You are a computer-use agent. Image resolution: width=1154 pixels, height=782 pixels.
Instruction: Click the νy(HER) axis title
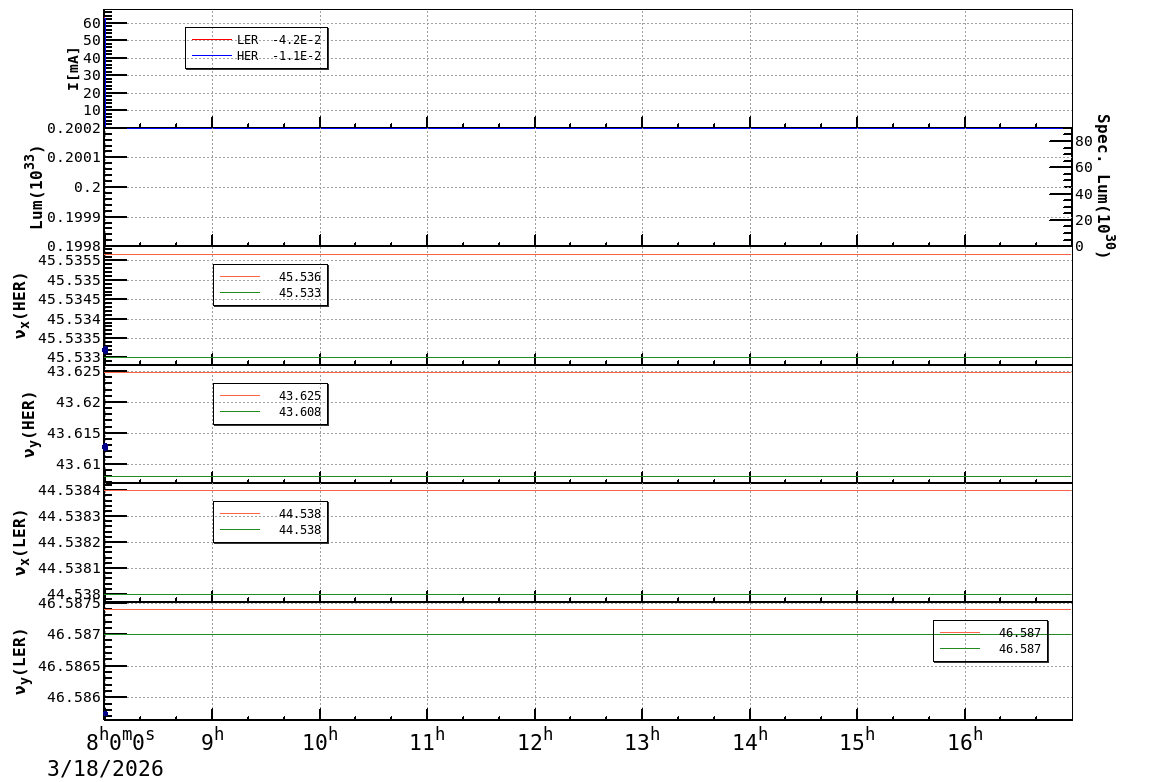(28, 424)
